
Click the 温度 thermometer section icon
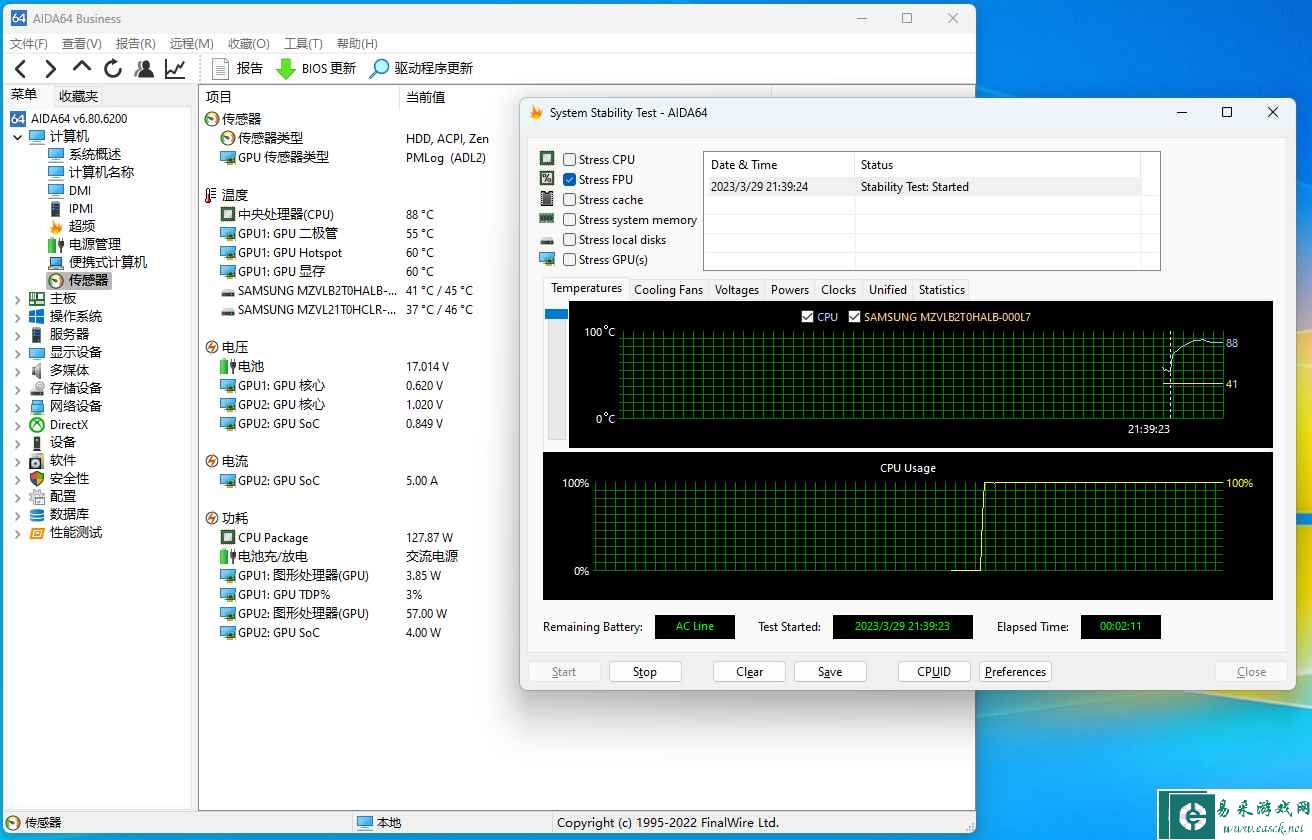pyautogui.click(x=211, y=195)
